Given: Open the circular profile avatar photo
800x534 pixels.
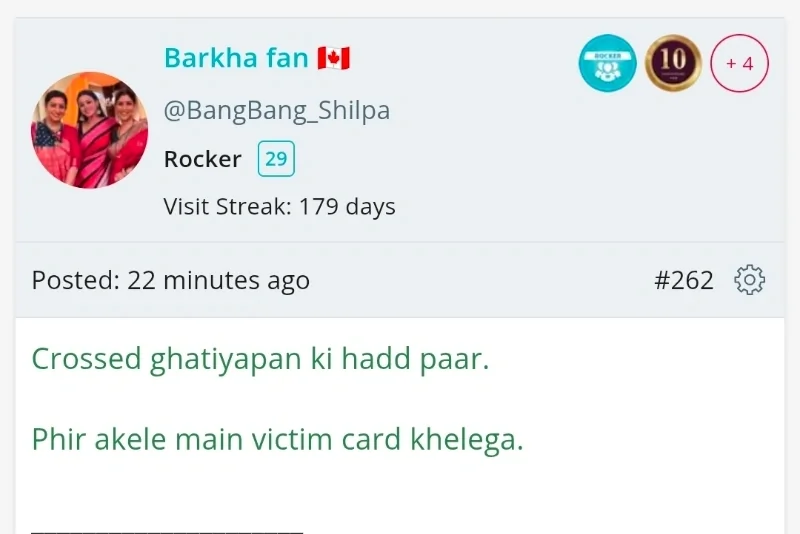Looking at the screenshot, I should click(x=90, y=130).
